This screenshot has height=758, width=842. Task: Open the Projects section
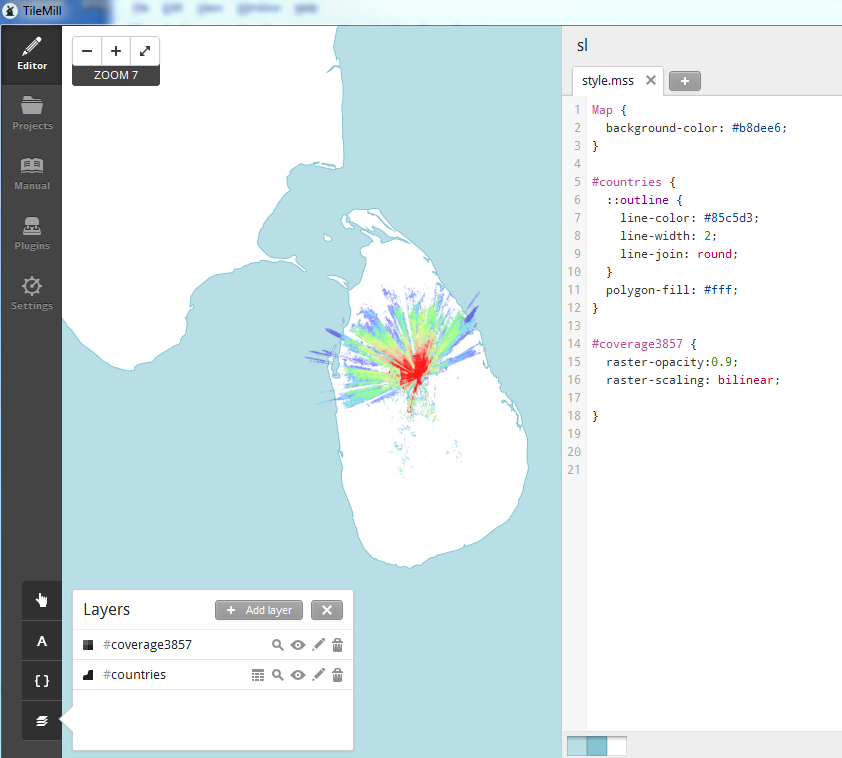(31, 110)
